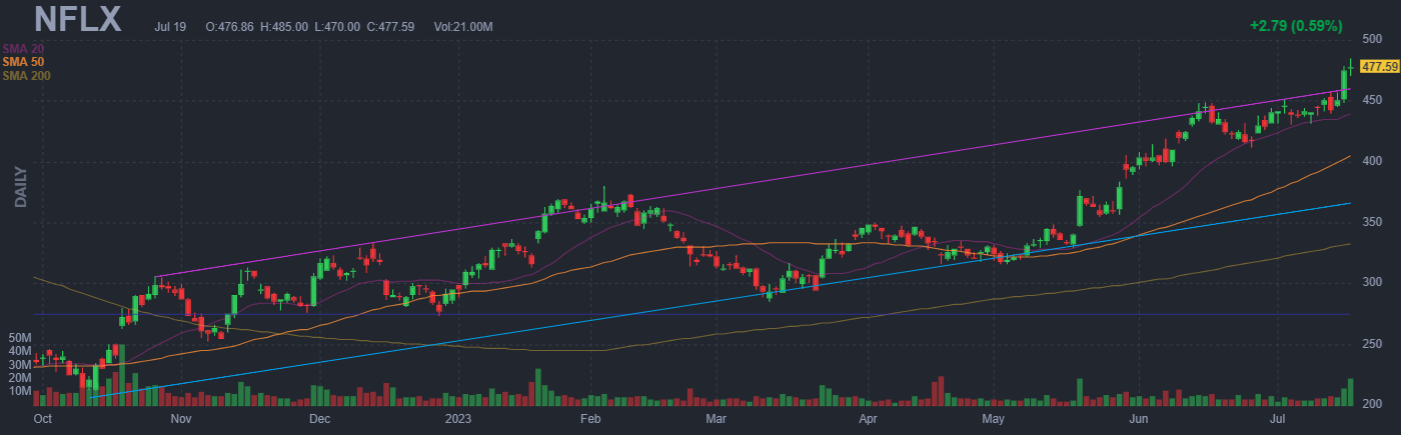Click the open price O:476.86
1401x435 pixels.
(229, 27)
